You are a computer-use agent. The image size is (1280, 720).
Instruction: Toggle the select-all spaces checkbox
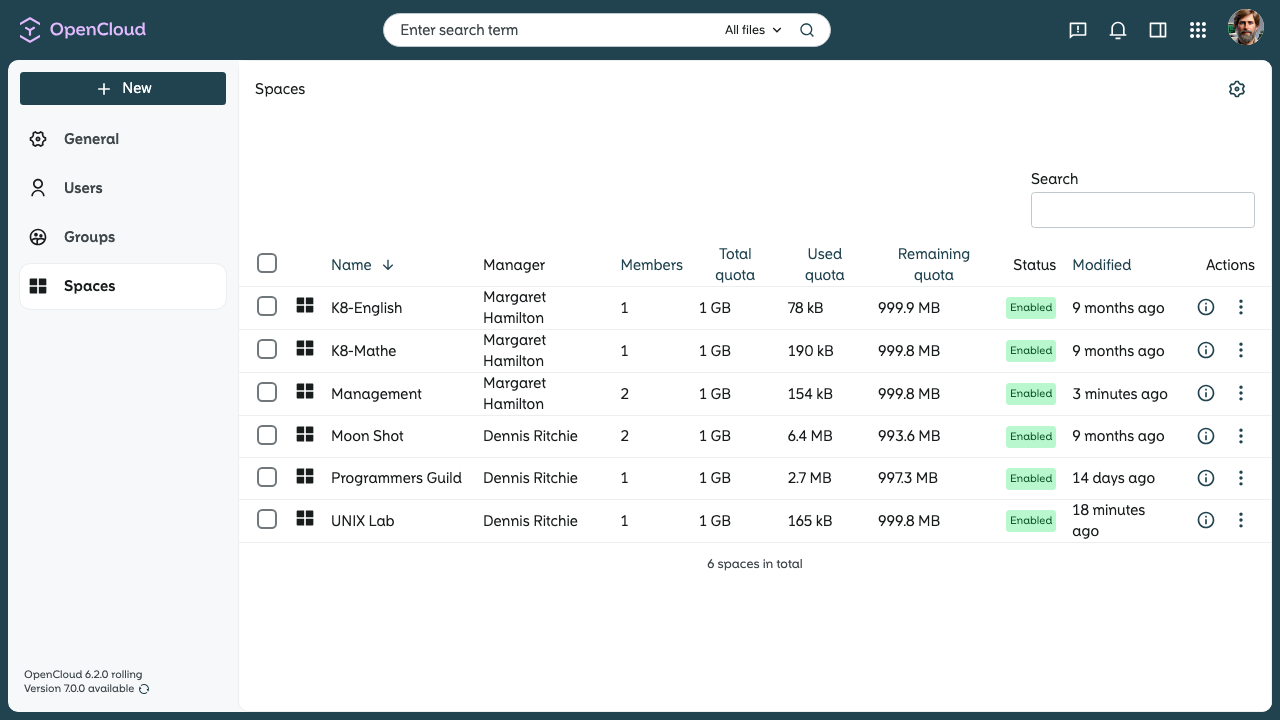click(x=267, y=263)
